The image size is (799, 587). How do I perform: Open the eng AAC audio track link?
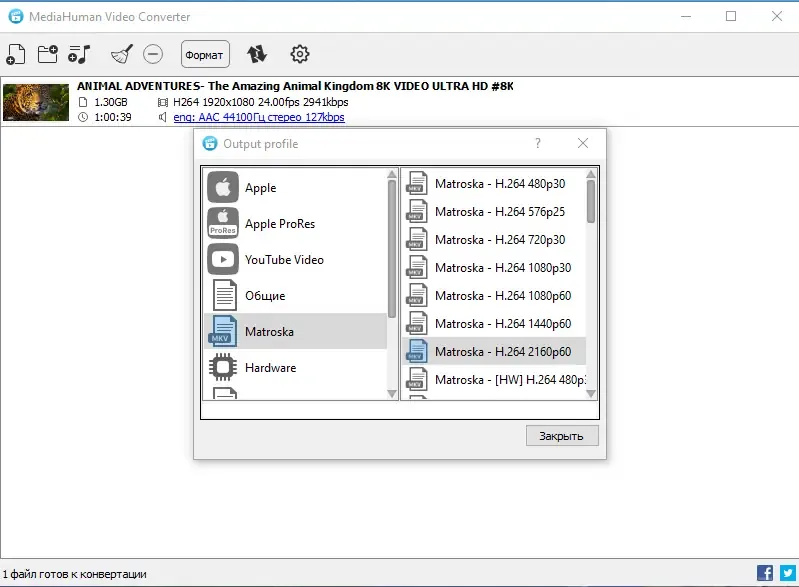pos(259,117)
